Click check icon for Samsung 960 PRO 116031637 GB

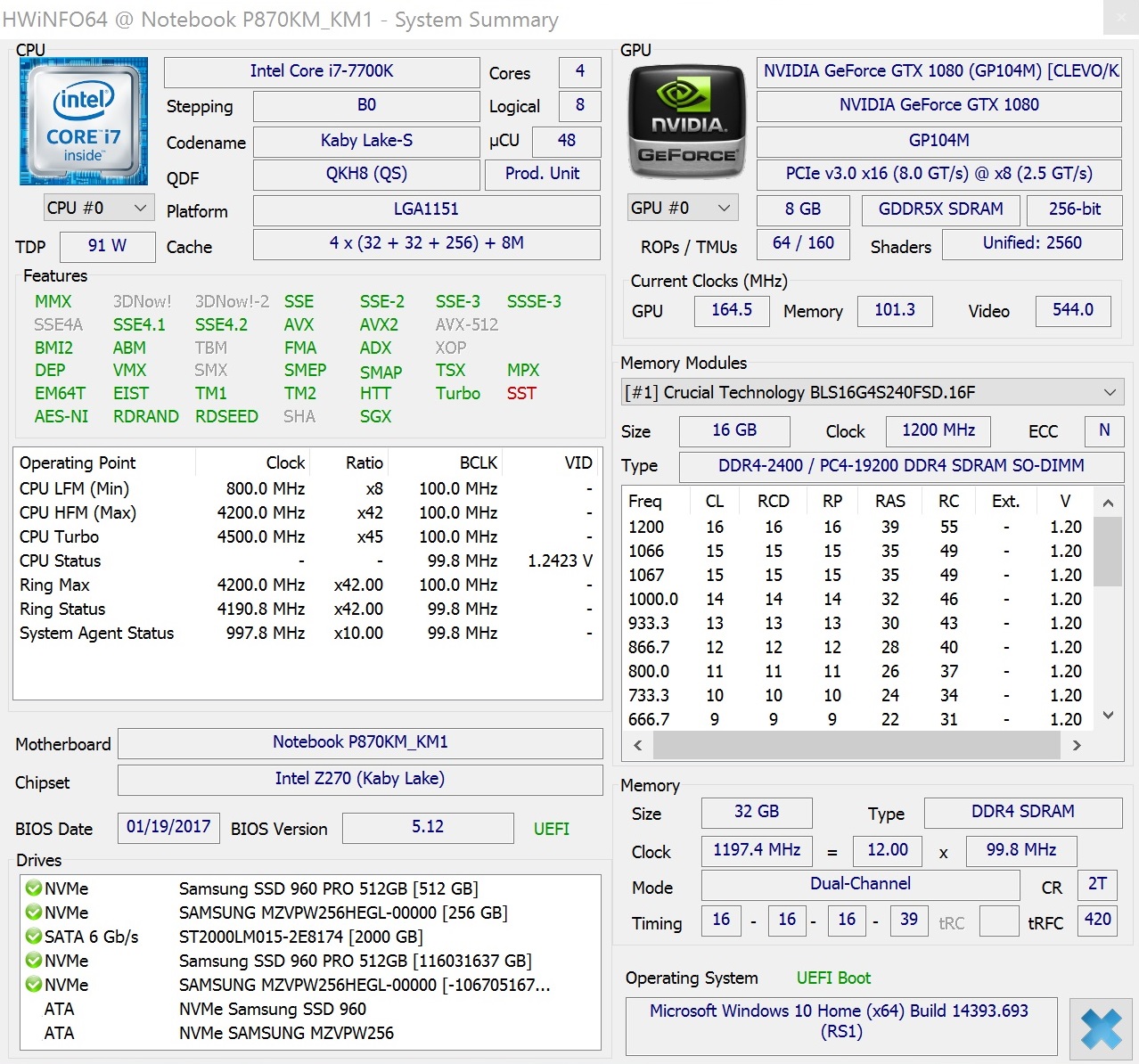click(x=34, y=961)
